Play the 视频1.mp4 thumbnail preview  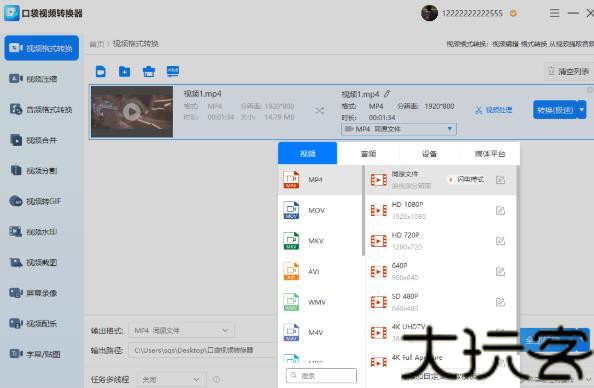[132, 111]
